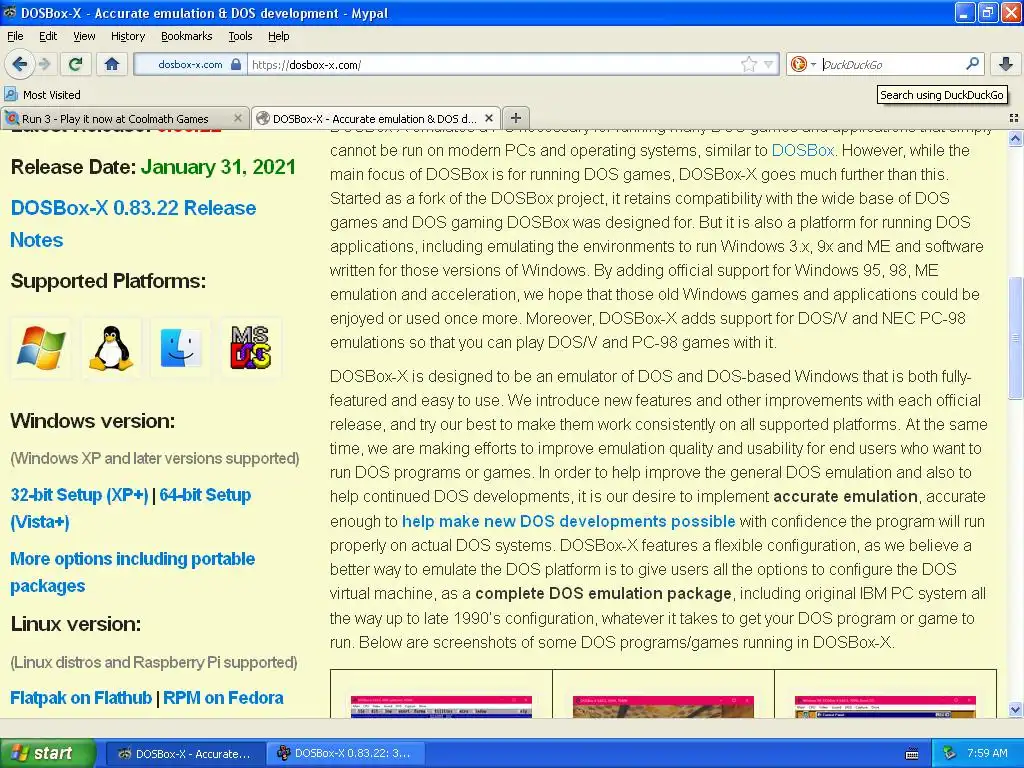Open Flatpak on Flathub link
The image size is (1024, 768).
[x=81, y=697]
